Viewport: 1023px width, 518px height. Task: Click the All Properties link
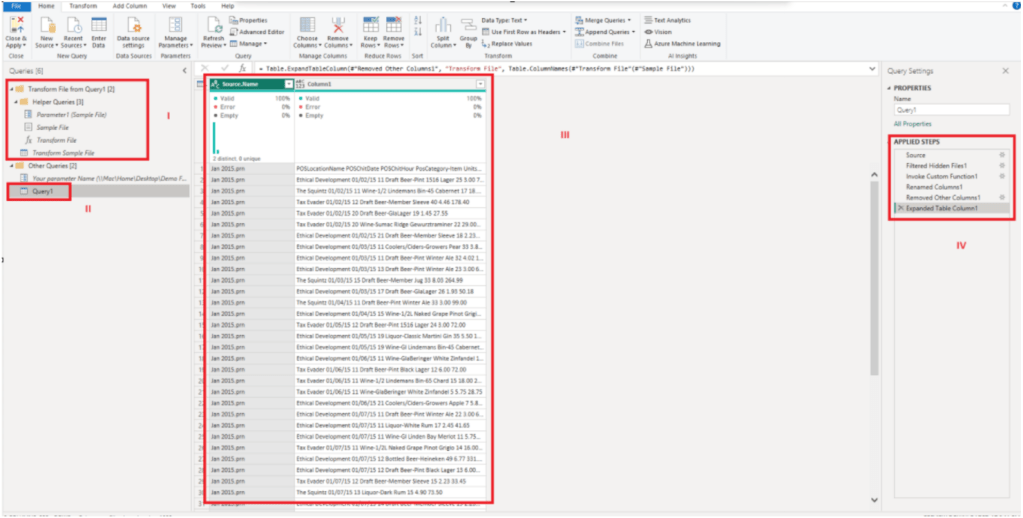tap(911, 124)
